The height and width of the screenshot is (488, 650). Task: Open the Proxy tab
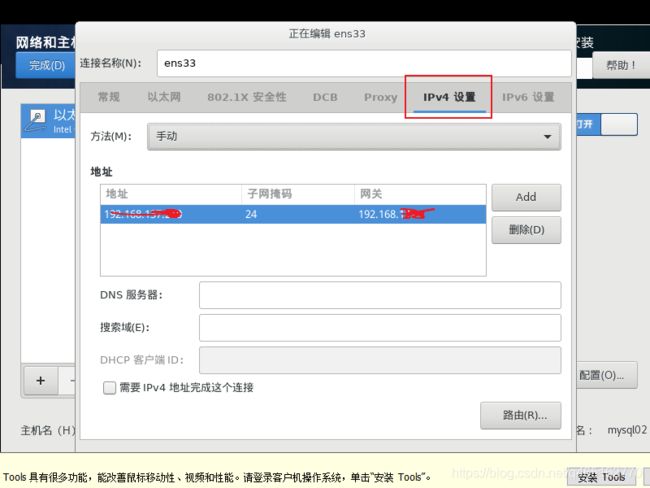point(381,97)
